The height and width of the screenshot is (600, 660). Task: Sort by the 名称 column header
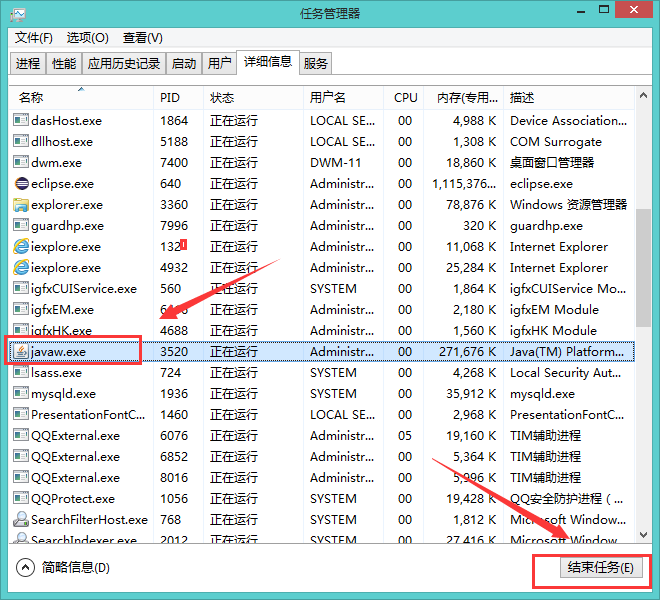point(81,98)
